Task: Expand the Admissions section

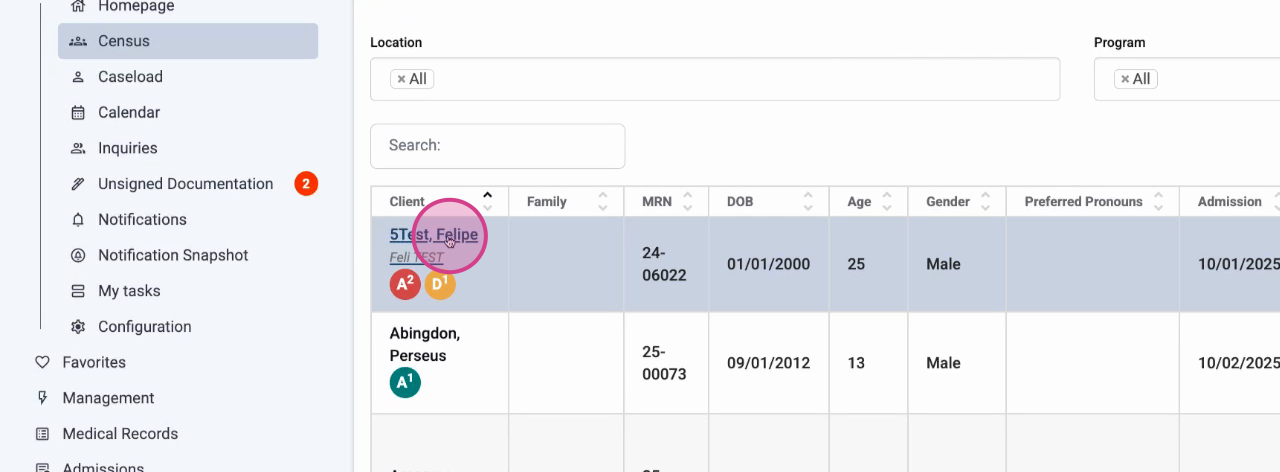Action: click(x=103, y=466)
